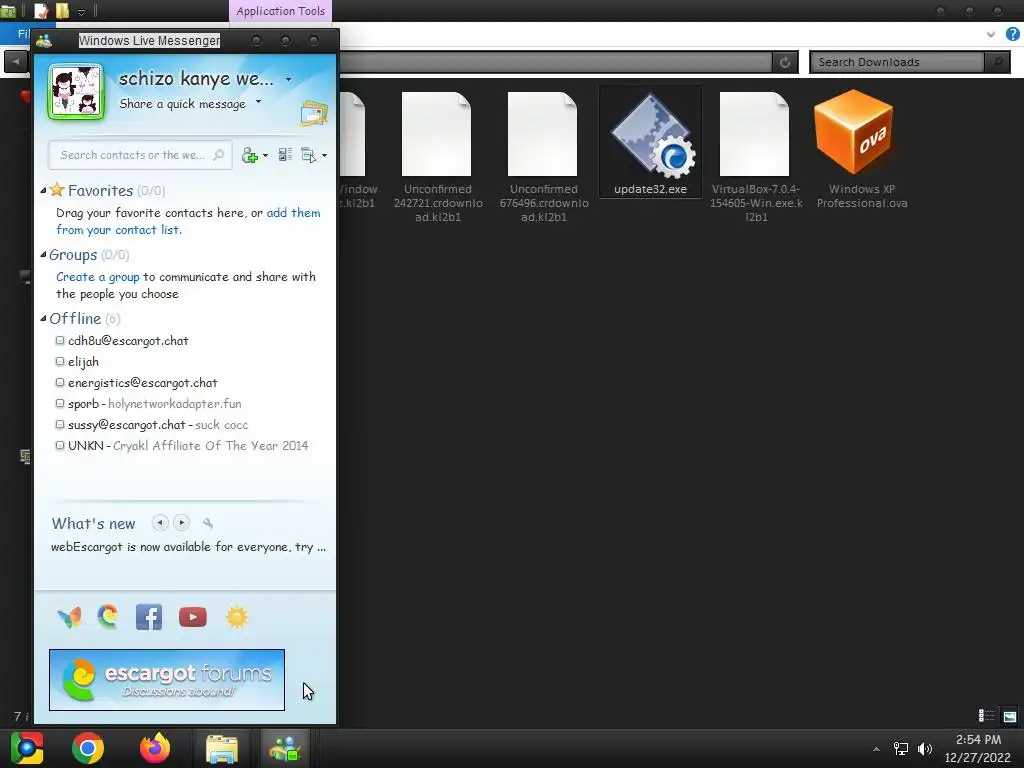Select contact cdh8u@escargot.chat

pos(128,341)
